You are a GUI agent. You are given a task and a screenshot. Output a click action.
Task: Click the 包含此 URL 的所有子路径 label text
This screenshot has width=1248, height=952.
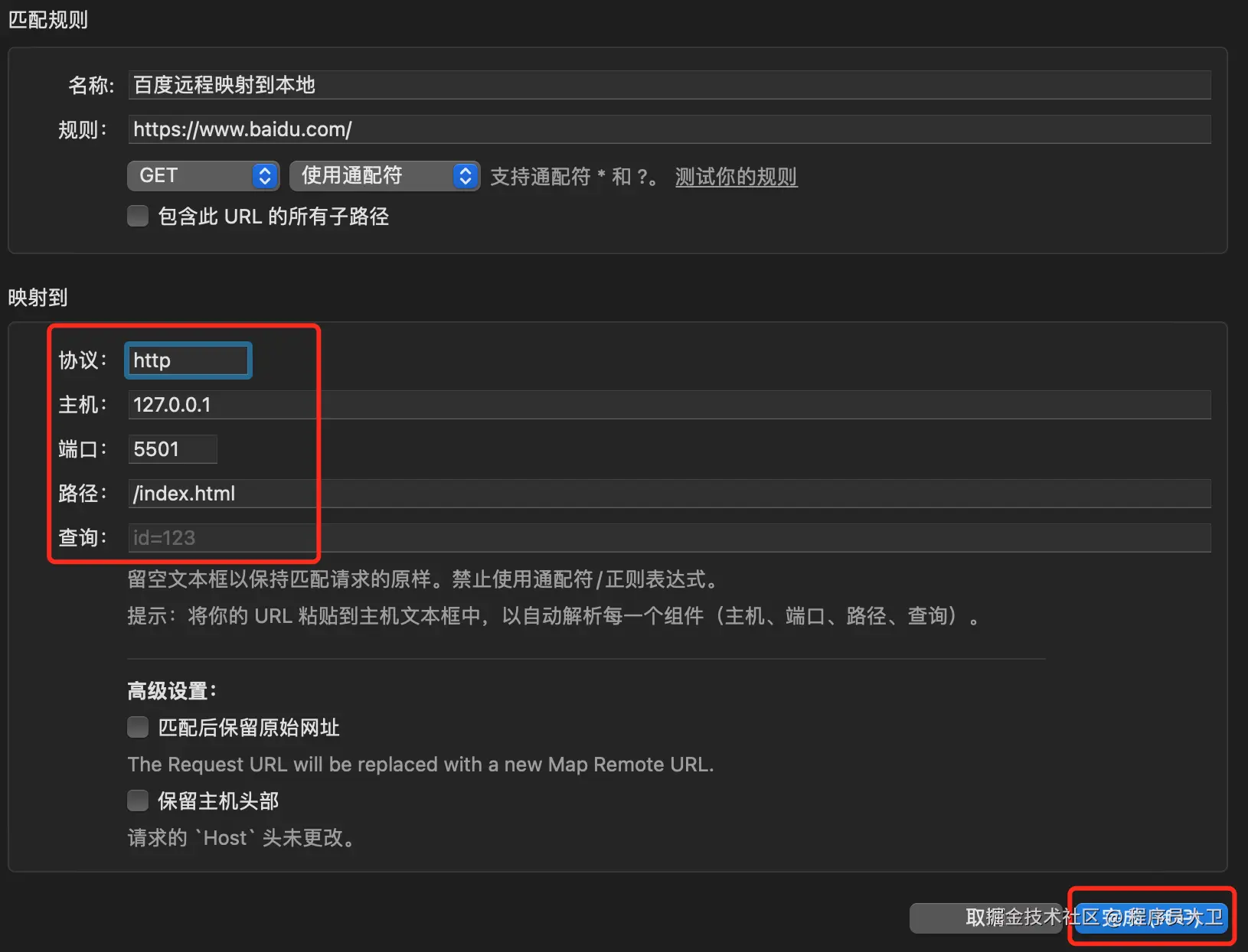tap(273, 217)
